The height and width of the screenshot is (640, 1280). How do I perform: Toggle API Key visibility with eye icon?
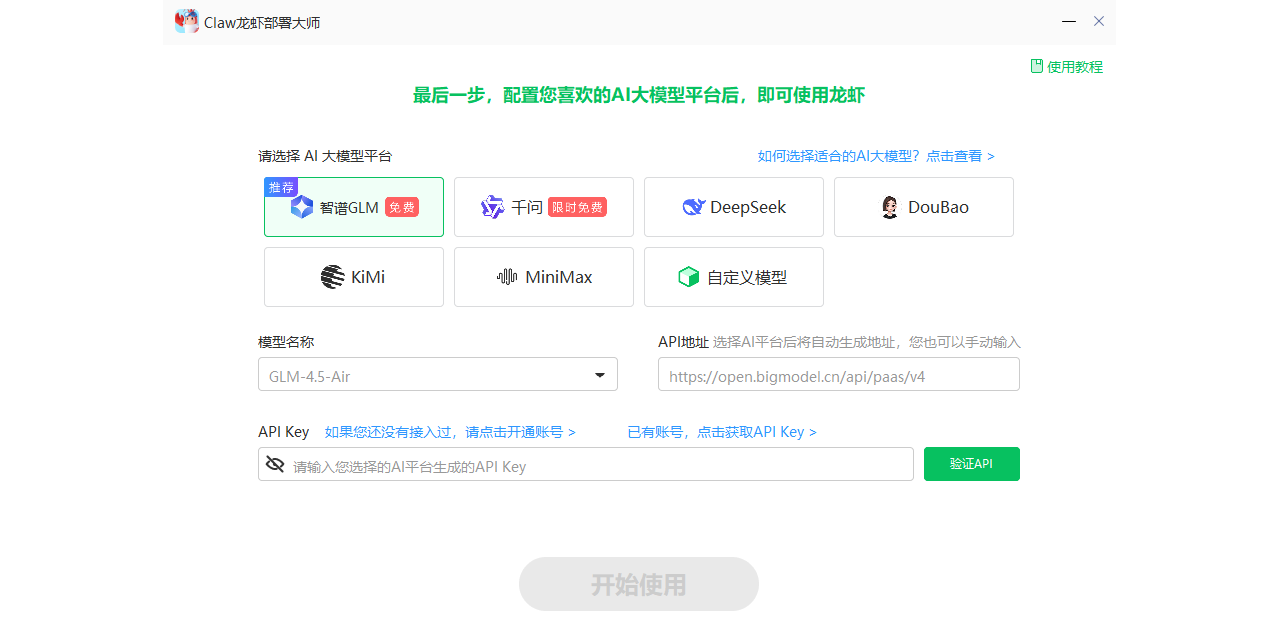point(275,463)
